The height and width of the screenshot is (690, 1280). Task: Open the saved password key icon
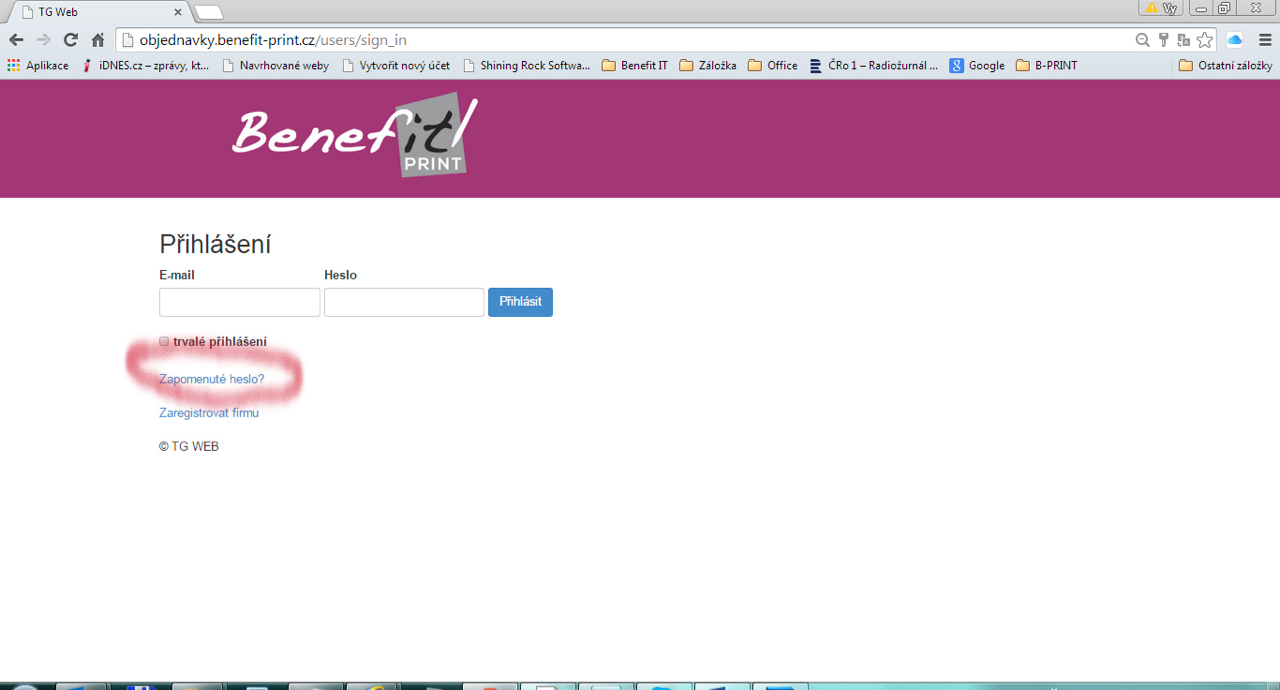[1163, 40]
